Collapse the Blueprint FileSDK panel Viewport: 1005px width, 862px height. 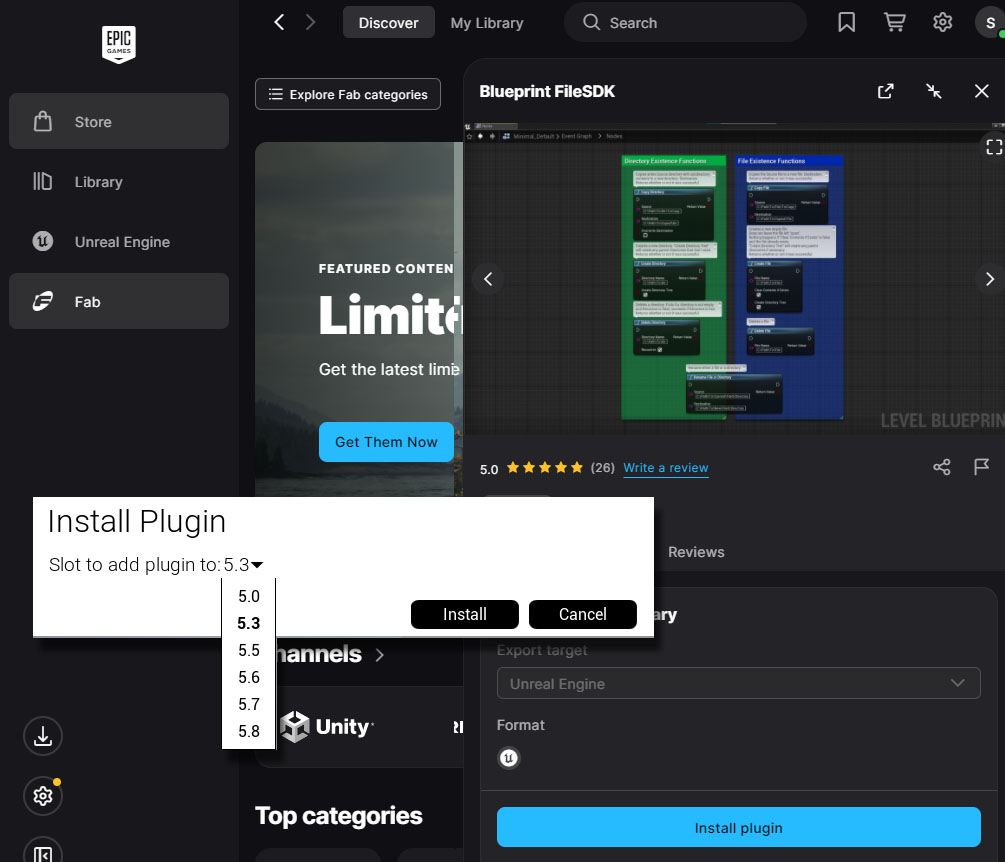coord(934,91)
